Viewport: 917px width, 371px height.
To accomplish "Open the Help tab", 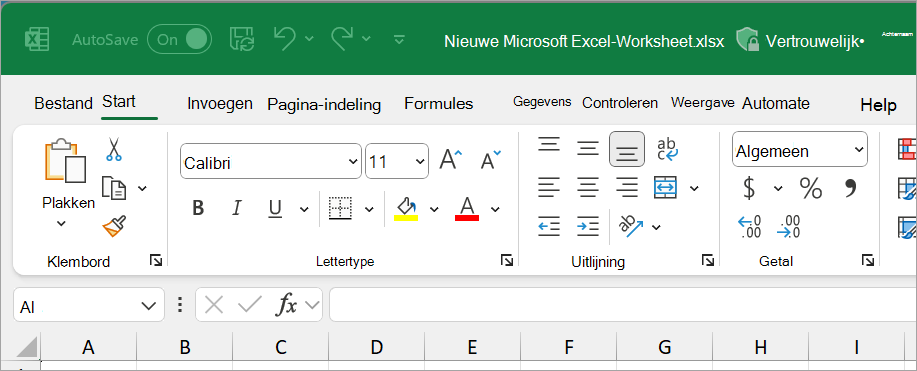I will pos(878,105).
